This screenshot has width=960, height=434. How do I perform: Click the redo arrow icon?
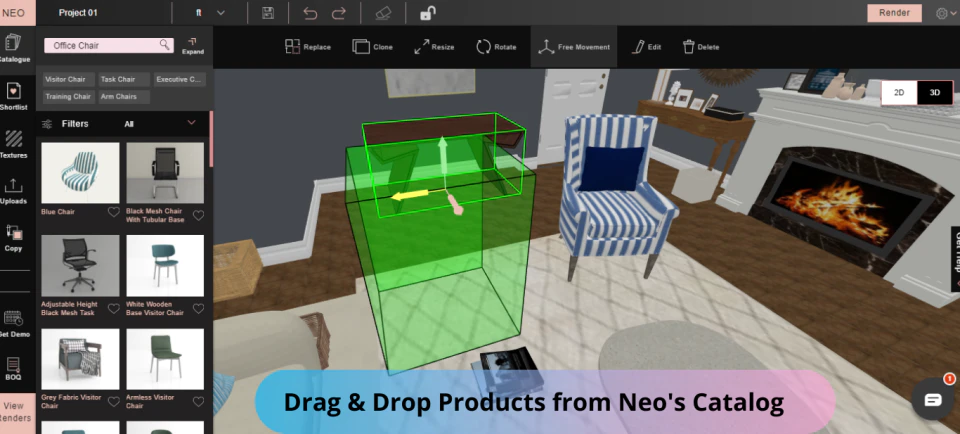coord(338,13)
